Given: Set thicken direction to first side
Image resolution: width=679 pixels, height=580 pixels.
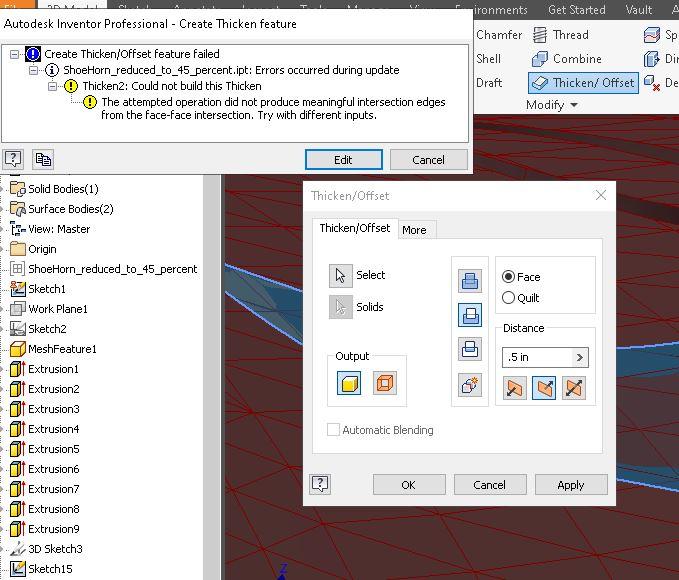Looking at the screenshot, I should [514, 388].
